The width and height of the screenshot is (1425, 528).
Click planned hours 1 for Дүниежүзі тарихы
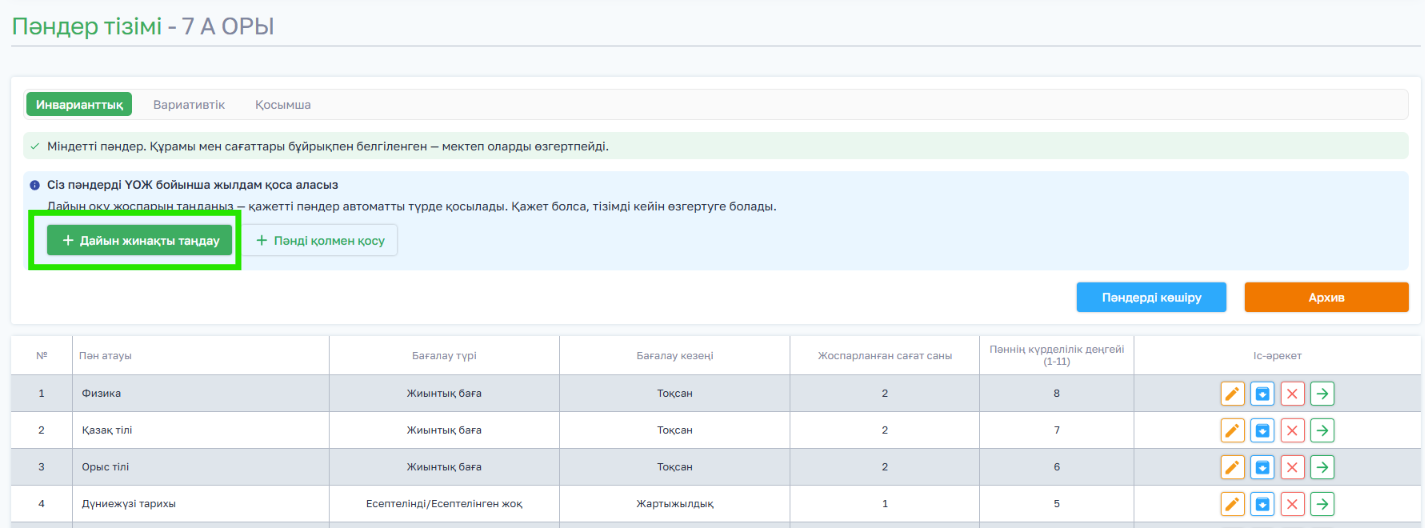[x=885, y=504]
